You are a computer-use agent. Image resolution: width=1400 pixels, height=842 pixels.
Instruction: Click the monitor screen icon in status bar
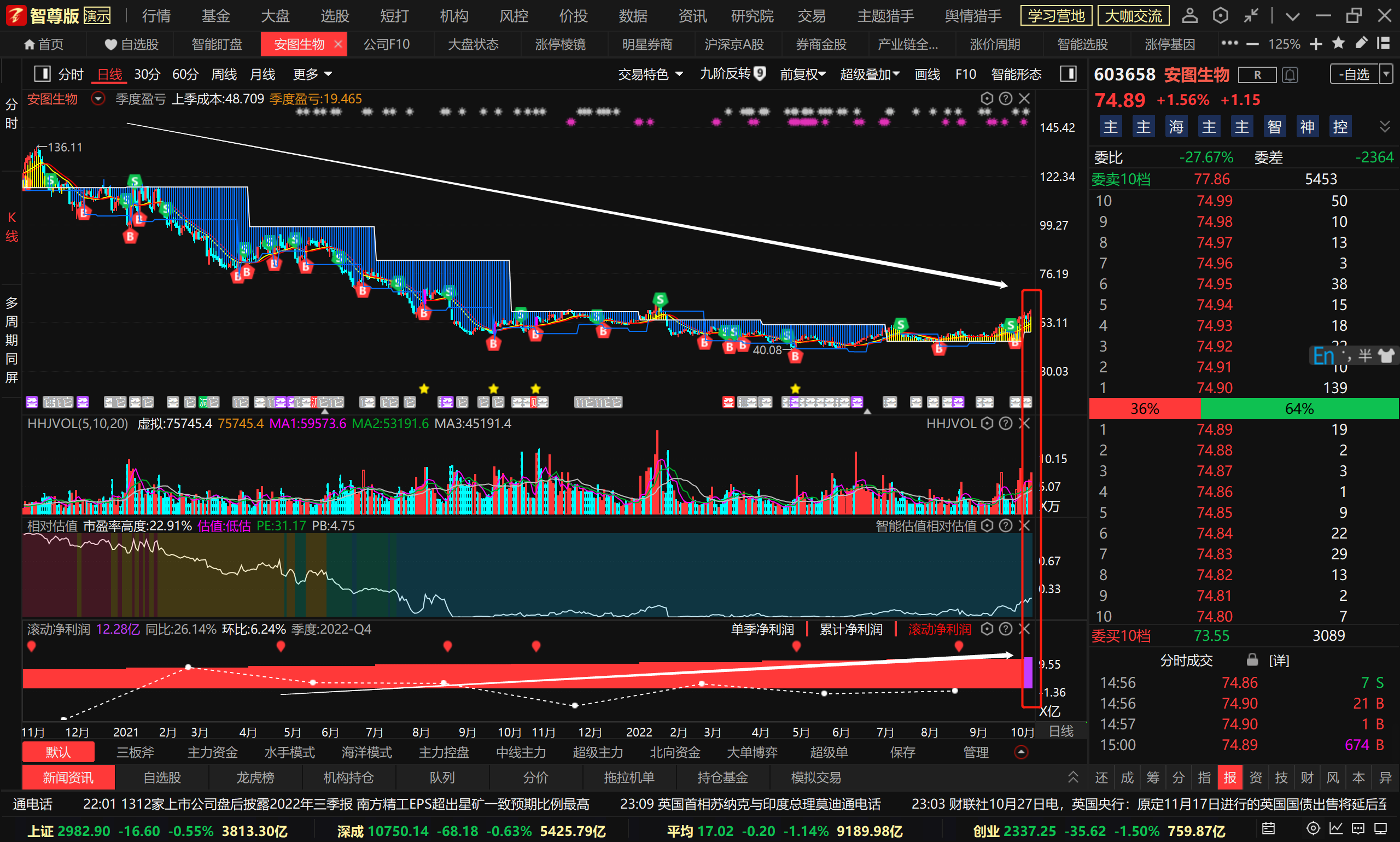(x=1381, y=828)
